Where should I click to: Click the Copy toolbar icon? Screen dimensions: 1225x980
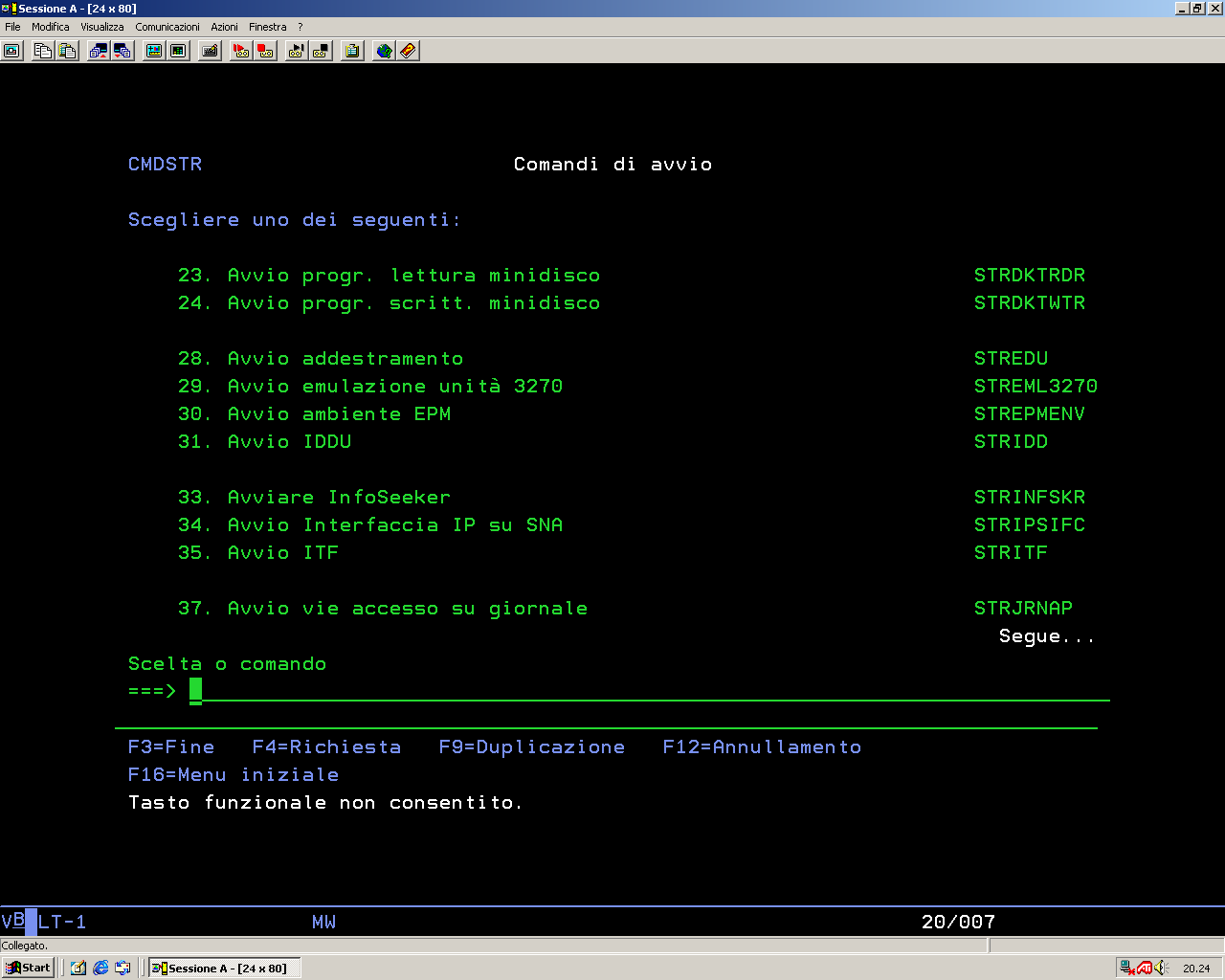pyautogui.click(x=42, y=51)
